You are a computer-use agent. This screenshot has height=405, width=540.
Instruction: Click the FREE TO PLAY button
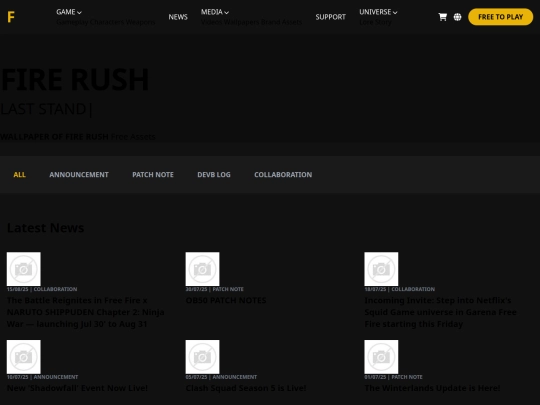click(x=500, y=17)
